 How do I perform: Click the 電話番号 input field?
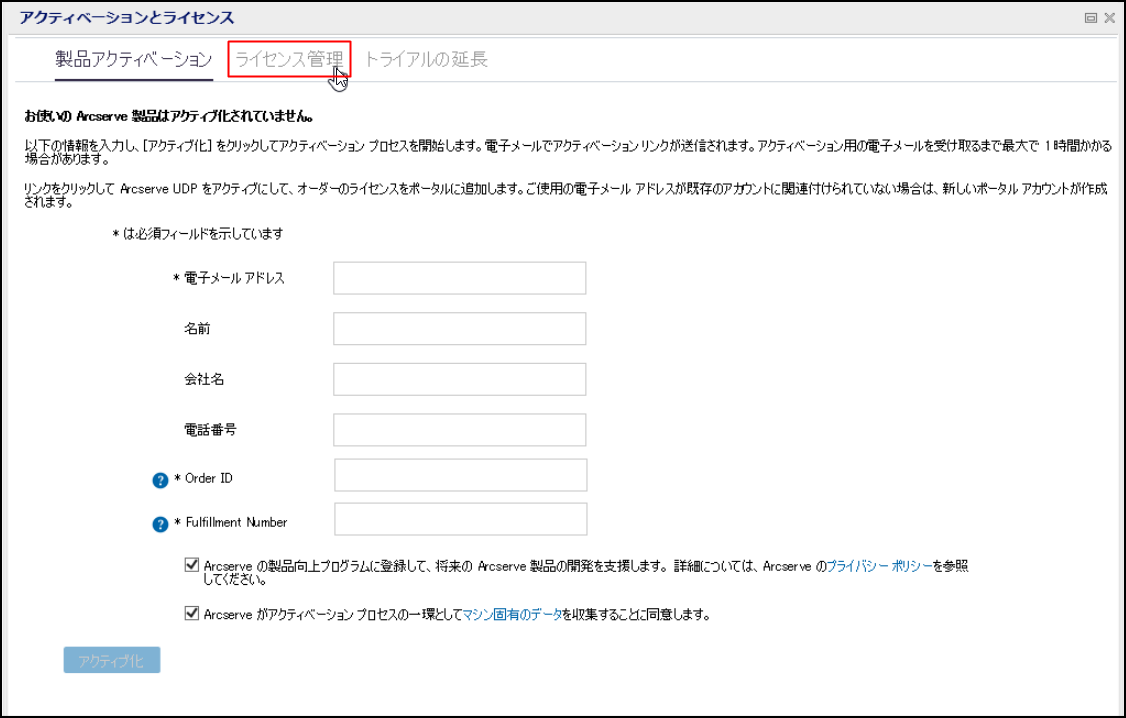point(460,430)
